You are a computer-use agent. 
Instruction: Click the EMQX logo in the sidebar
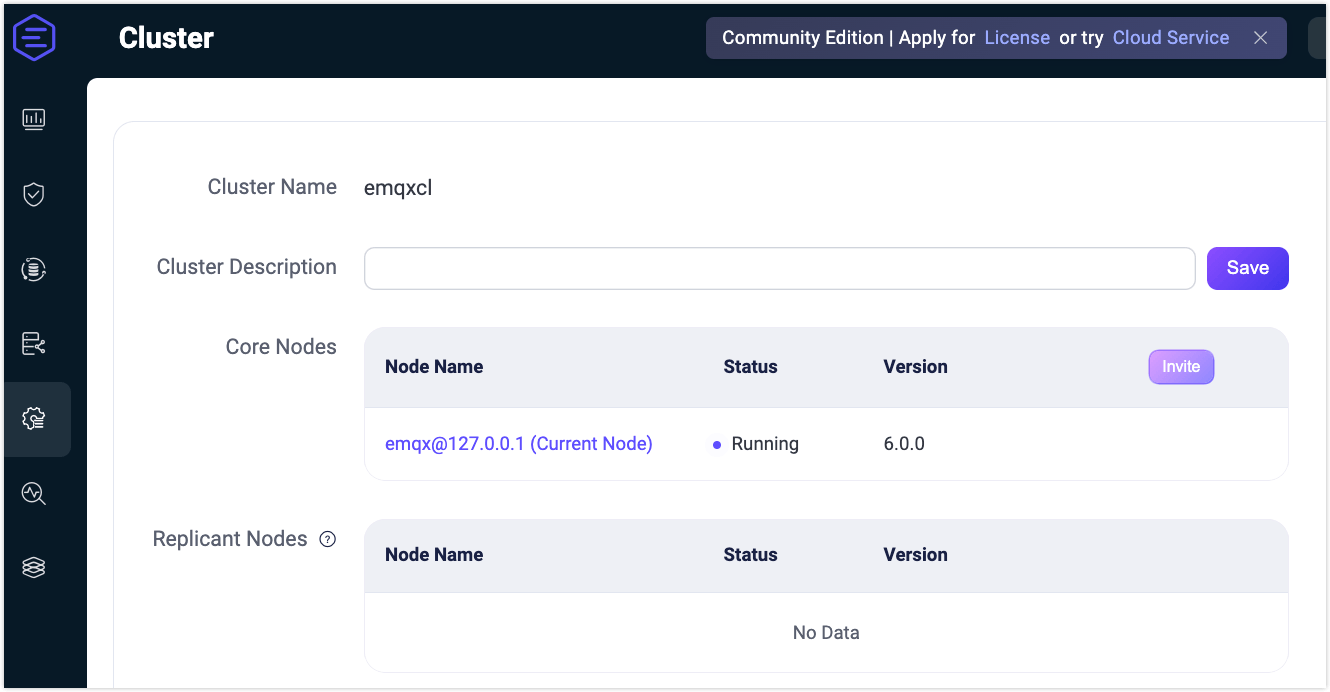pos(34,38)
